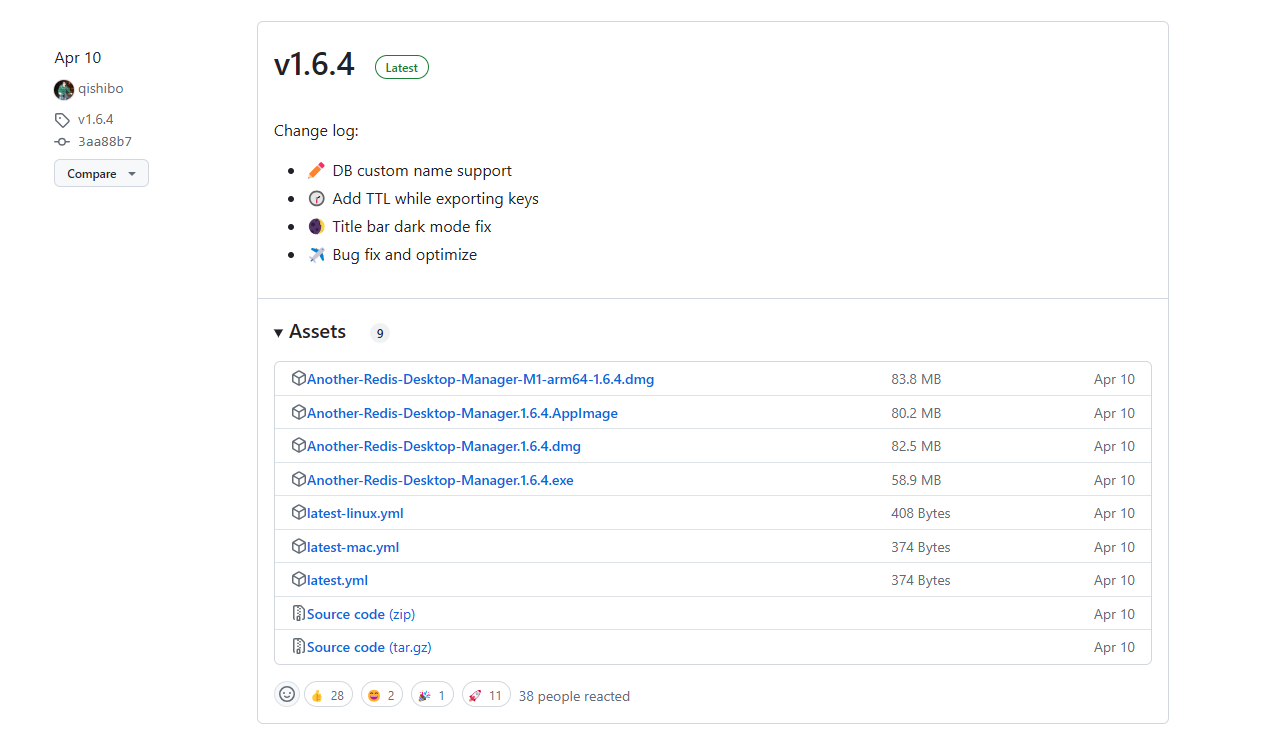
Task: Download latest-linux.yml
Action: (x=355, y=513)
